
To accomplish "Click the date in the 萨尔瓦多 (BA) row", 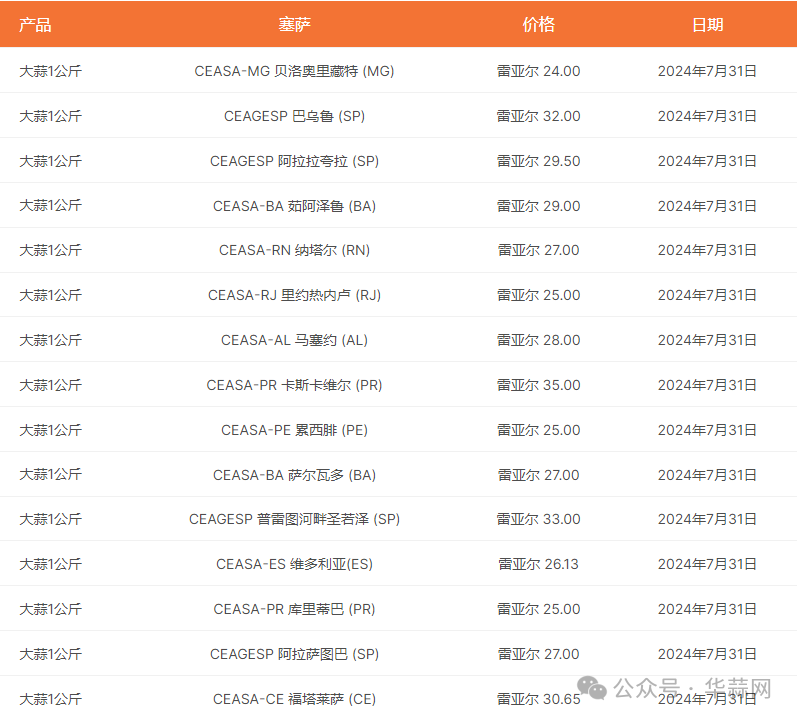I will coord(707,475).
